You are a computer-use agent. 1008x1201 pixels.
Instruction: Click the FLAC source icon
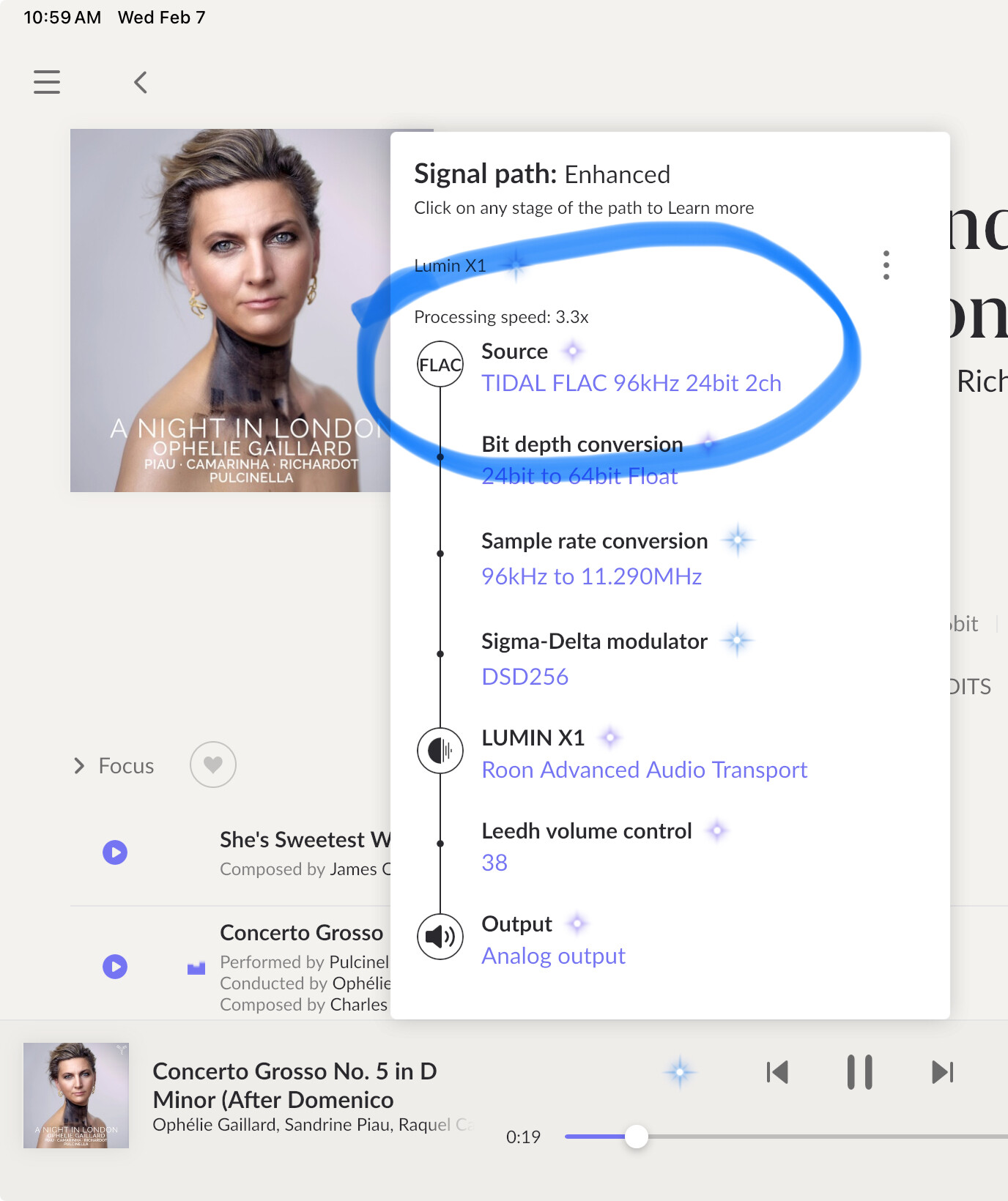click(x=440, y=364)
